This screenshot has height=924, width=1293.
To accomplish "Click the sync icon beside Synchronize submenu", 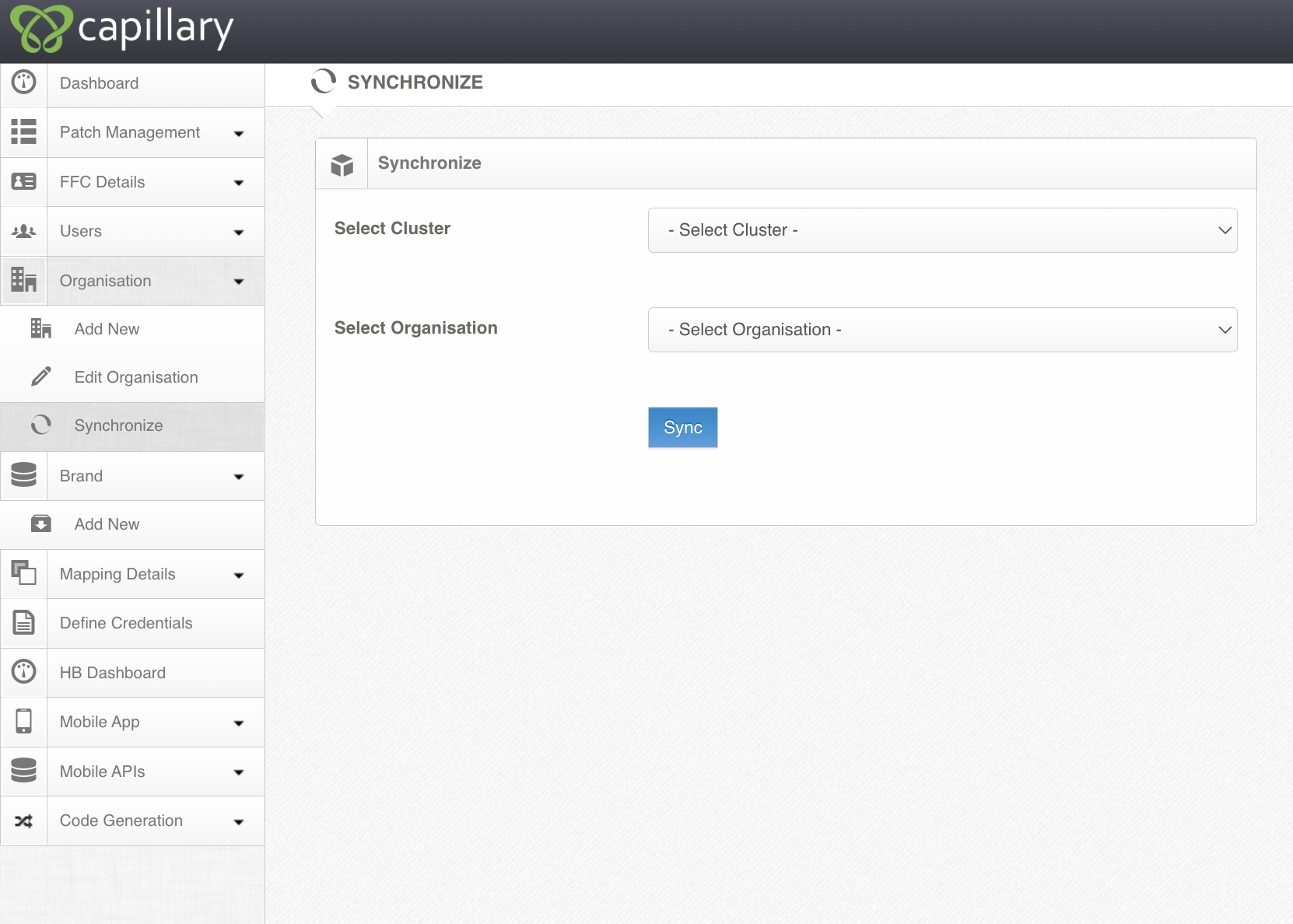I will coord(41,425).
